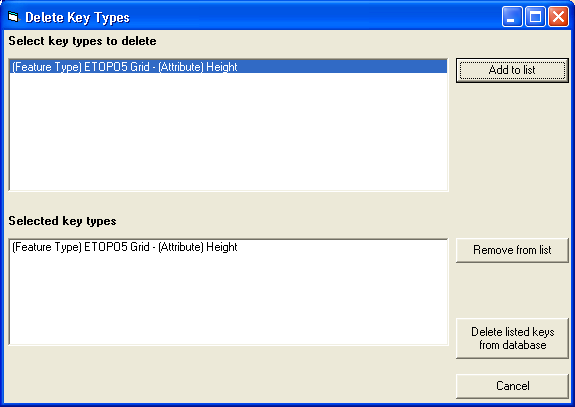Close the dialog with the red X
The width and height of the screenshot is (575, 407).
coord(558,16)
